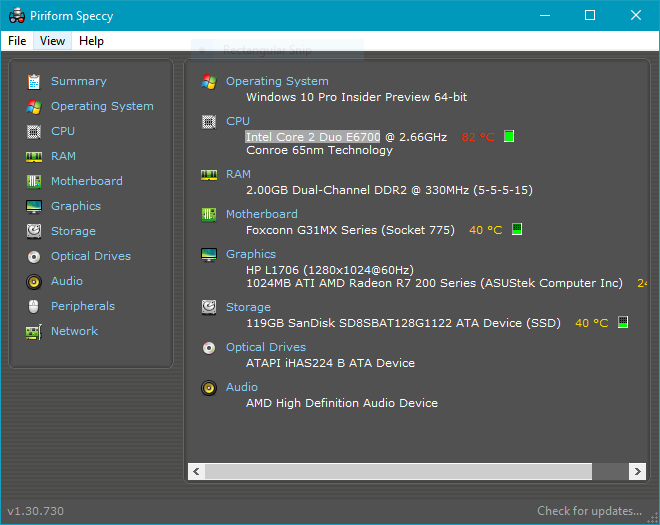Viewport: 660px width, 525px height.
Task: Click the horizontal scrollbar thumb
Action: tap(398, 472)
